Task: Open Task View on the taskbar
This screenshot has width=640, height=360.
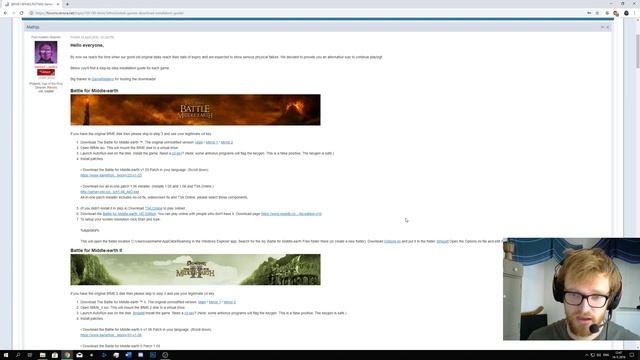Action: [30, 355]
